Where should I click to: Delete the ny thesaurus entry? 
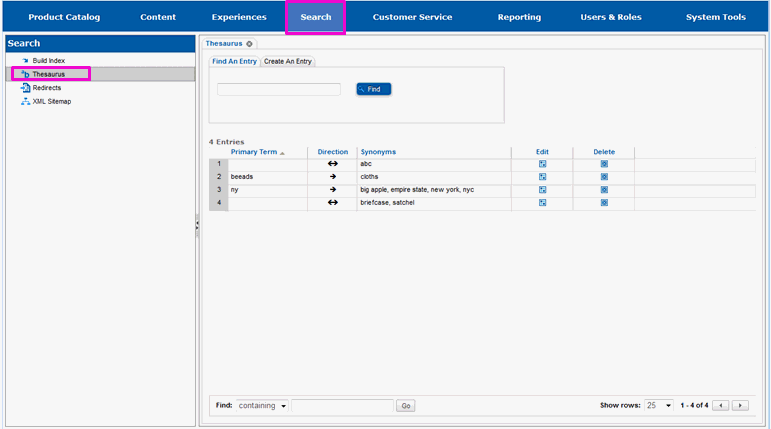[x=604, y=189]
